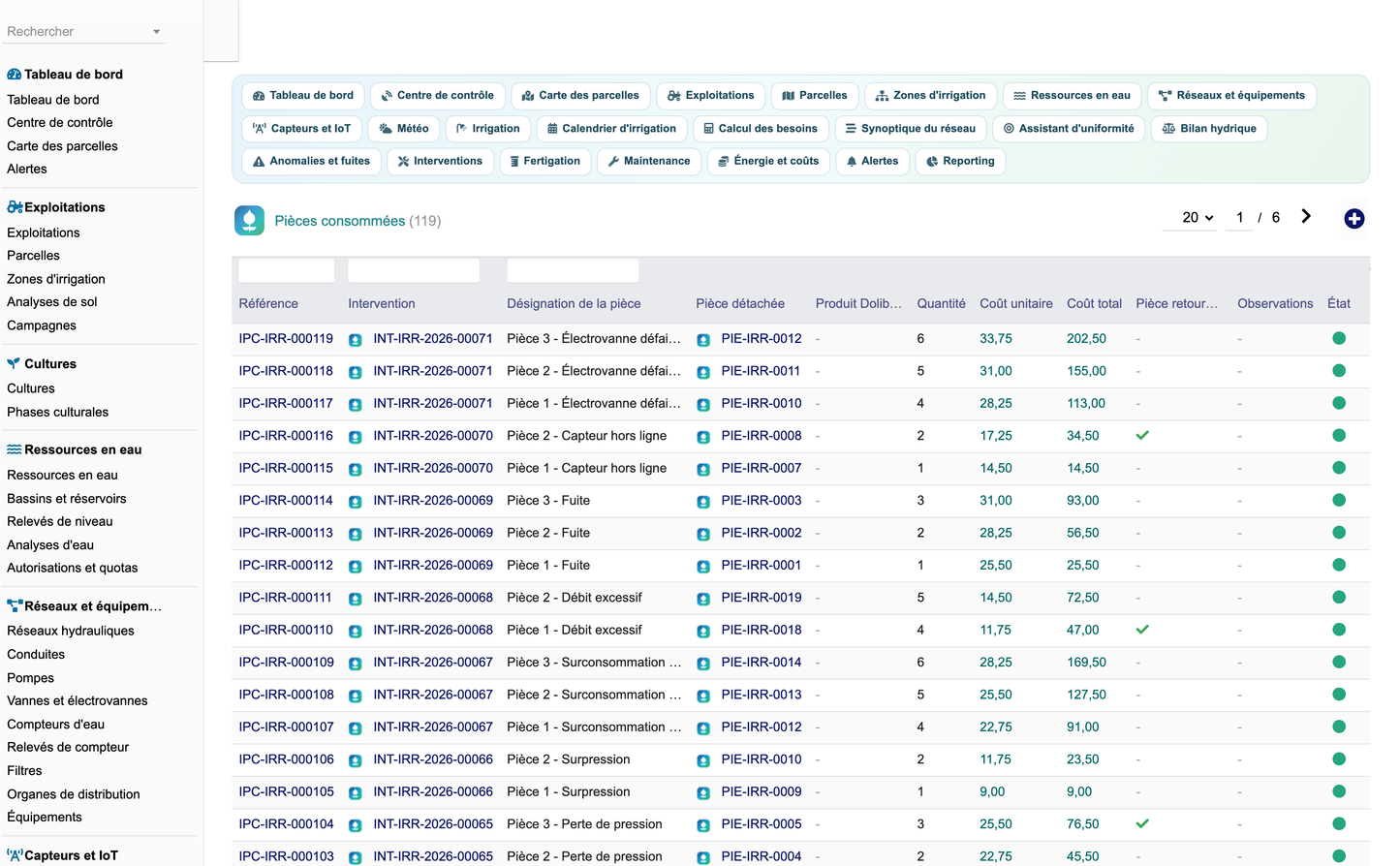Open Maintenance wrench shortcut

[649, 162]
